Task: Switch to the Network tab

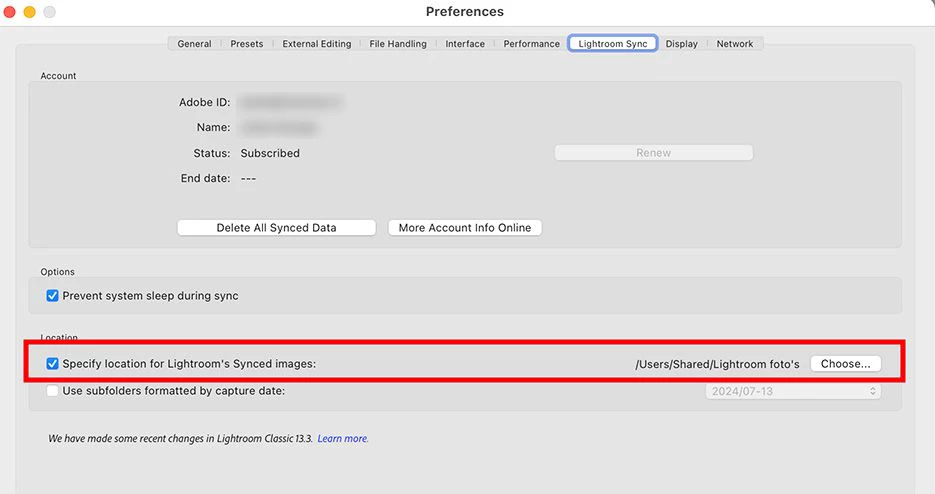Action: pos(735,44)
